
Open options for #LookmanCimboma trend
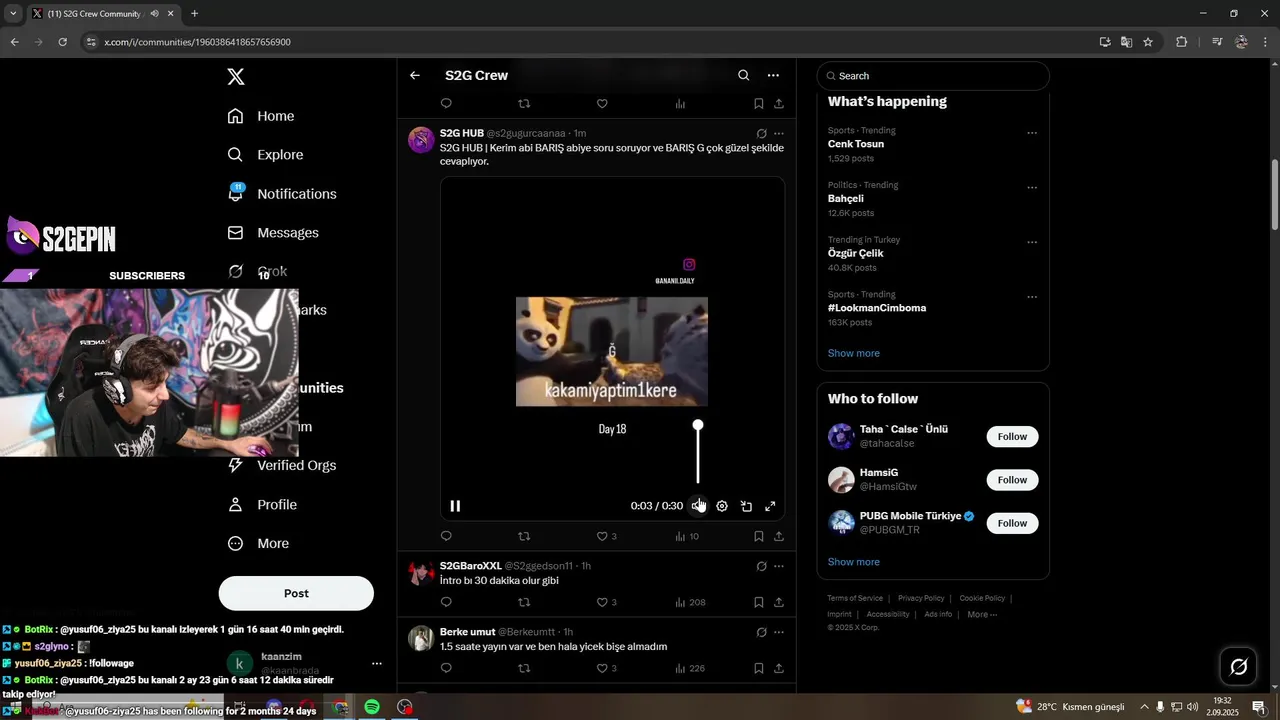(x=1032, y=297)
